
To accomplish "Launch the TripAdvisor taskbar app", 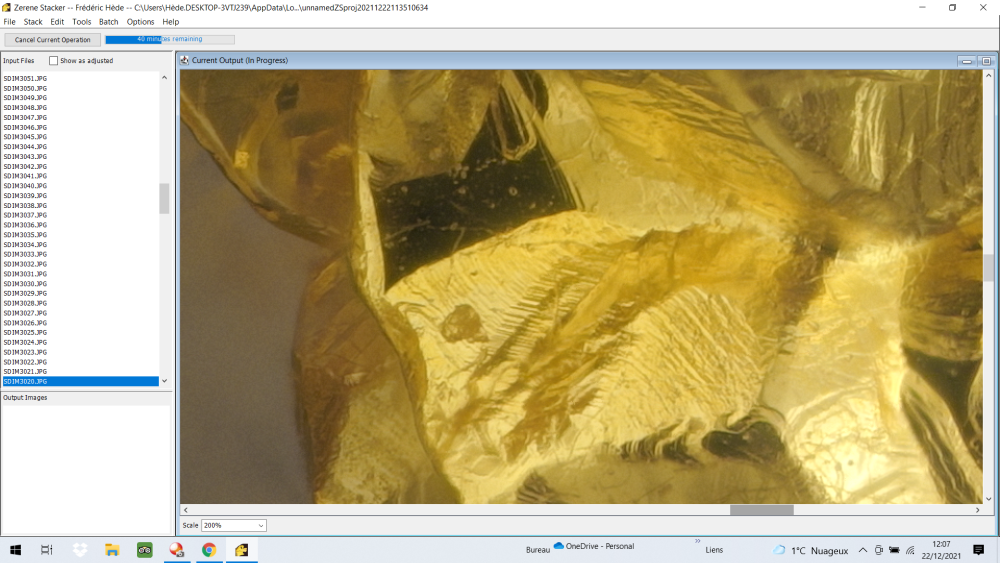I will point(144,550).
